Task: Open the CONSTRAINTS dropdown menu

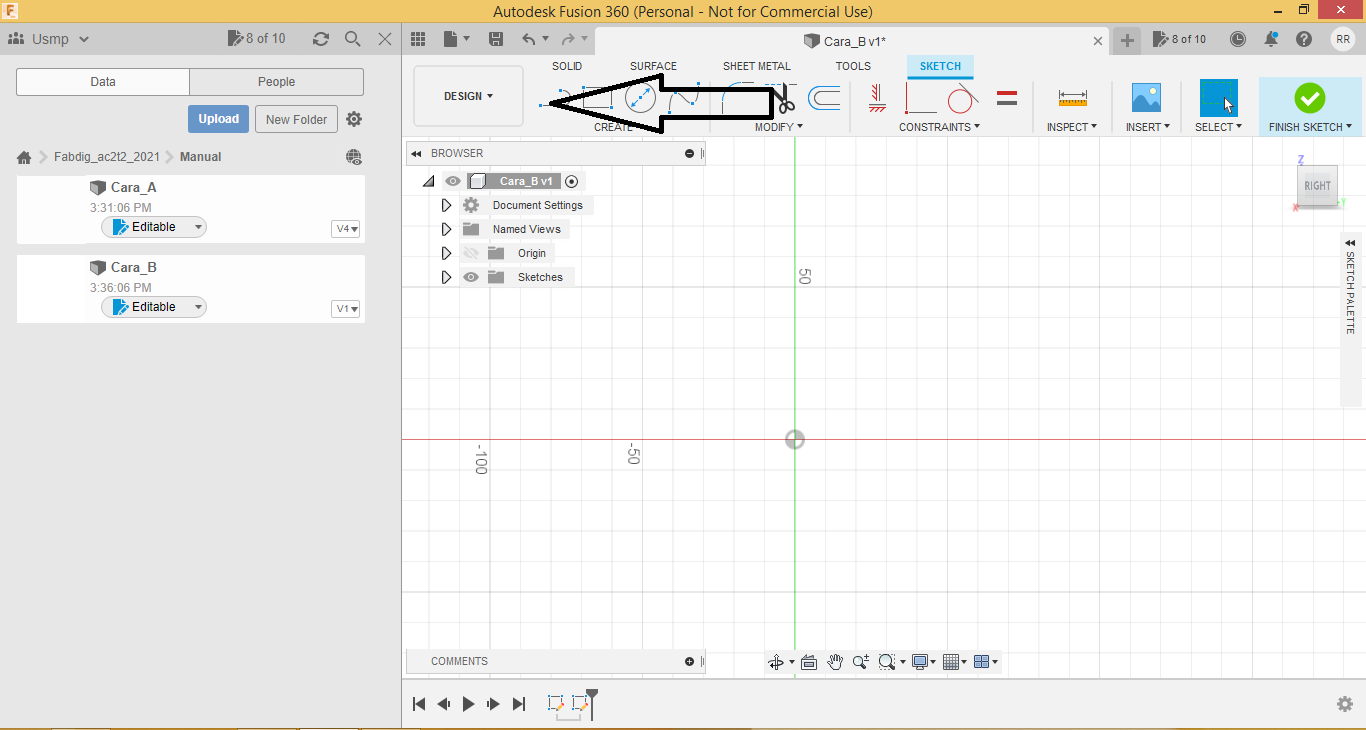Action: (939, 127)
